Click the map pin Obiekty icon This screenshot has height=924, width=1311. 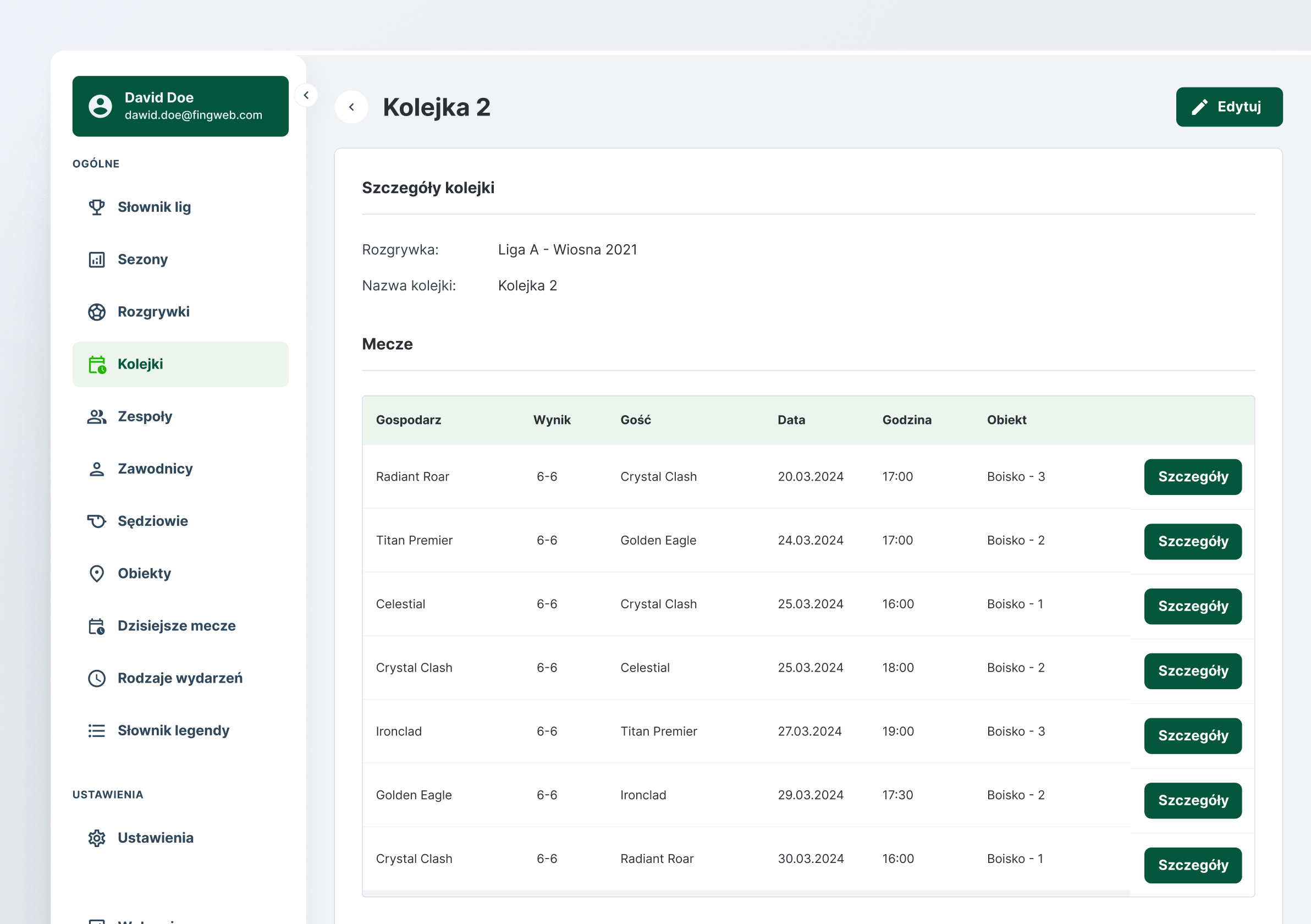point(96,573)
